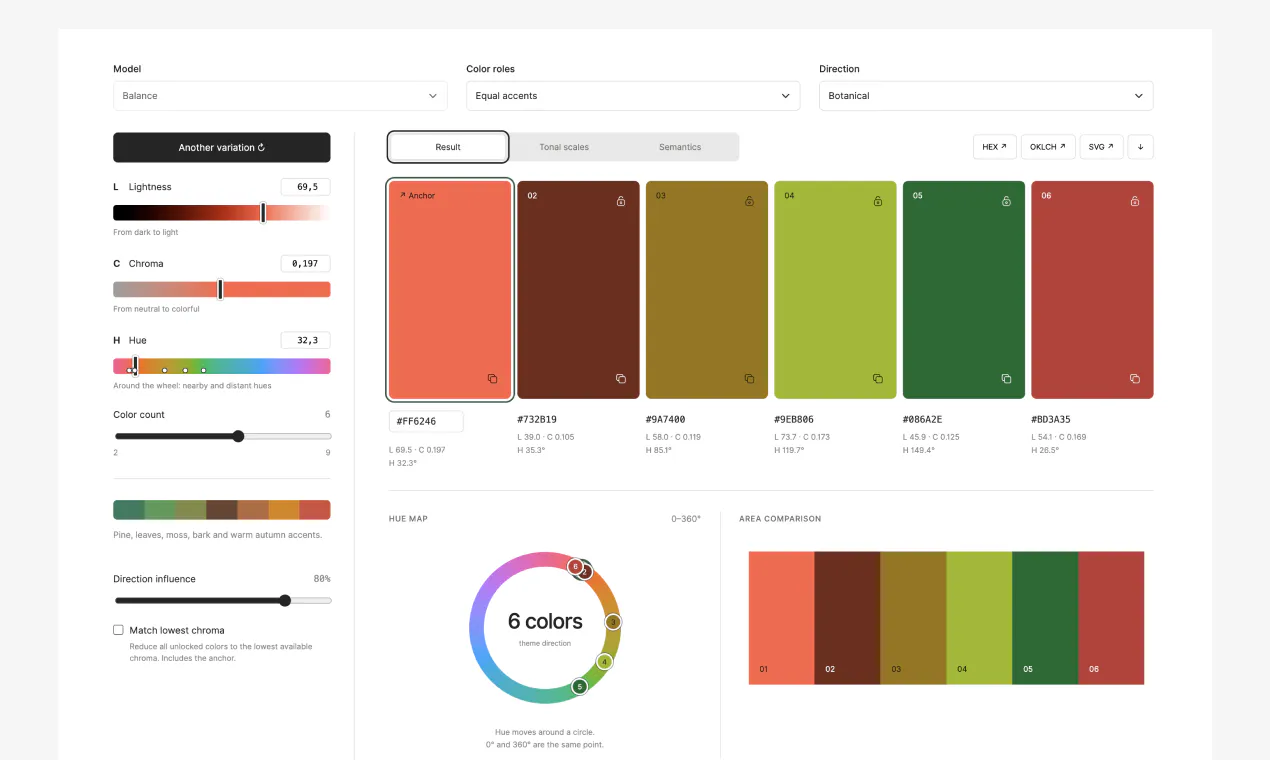
Task: Select the dark green 05 swatch
Action: tap(964, 290)
